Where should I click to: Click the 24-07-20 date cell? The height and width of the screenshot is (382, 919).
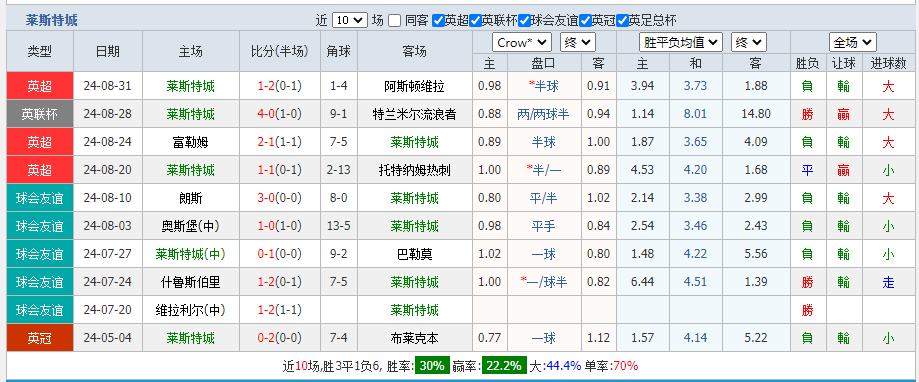[108, 310]
